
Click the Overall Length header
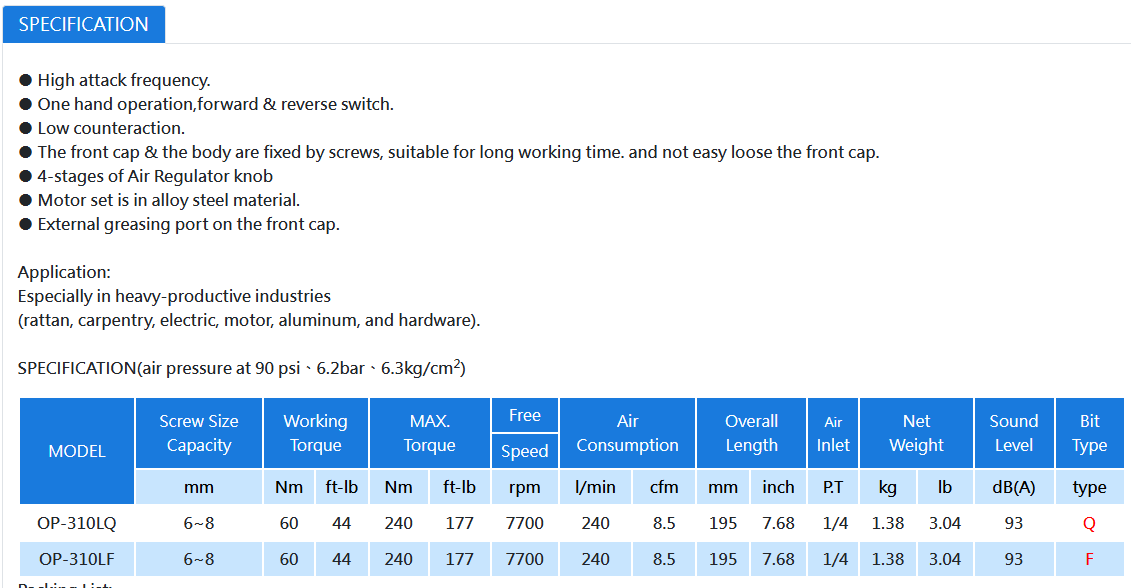tap(752, 433)
